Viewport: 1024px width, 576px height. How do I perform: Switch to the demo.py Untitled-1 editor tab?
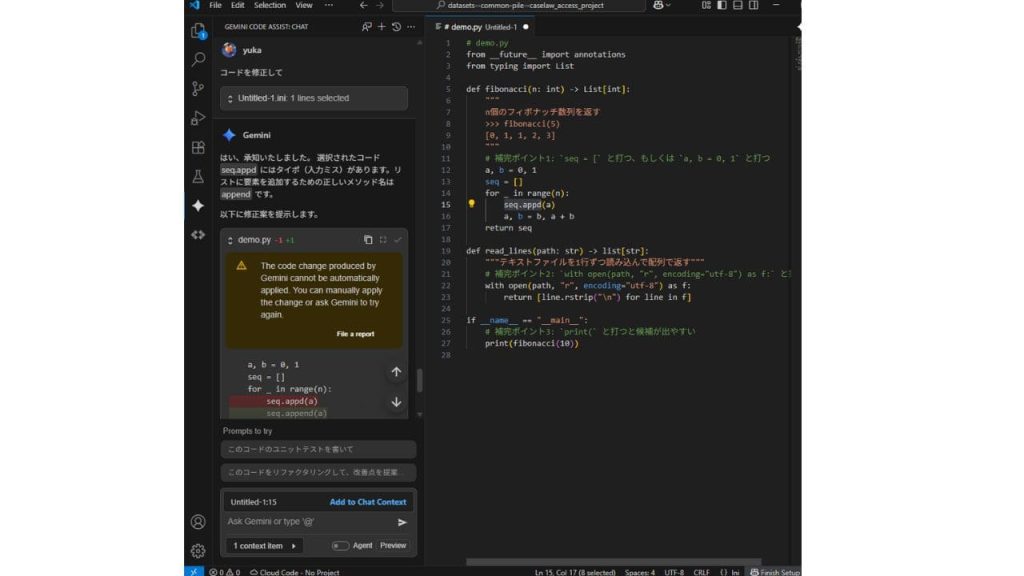click(481, 27)
